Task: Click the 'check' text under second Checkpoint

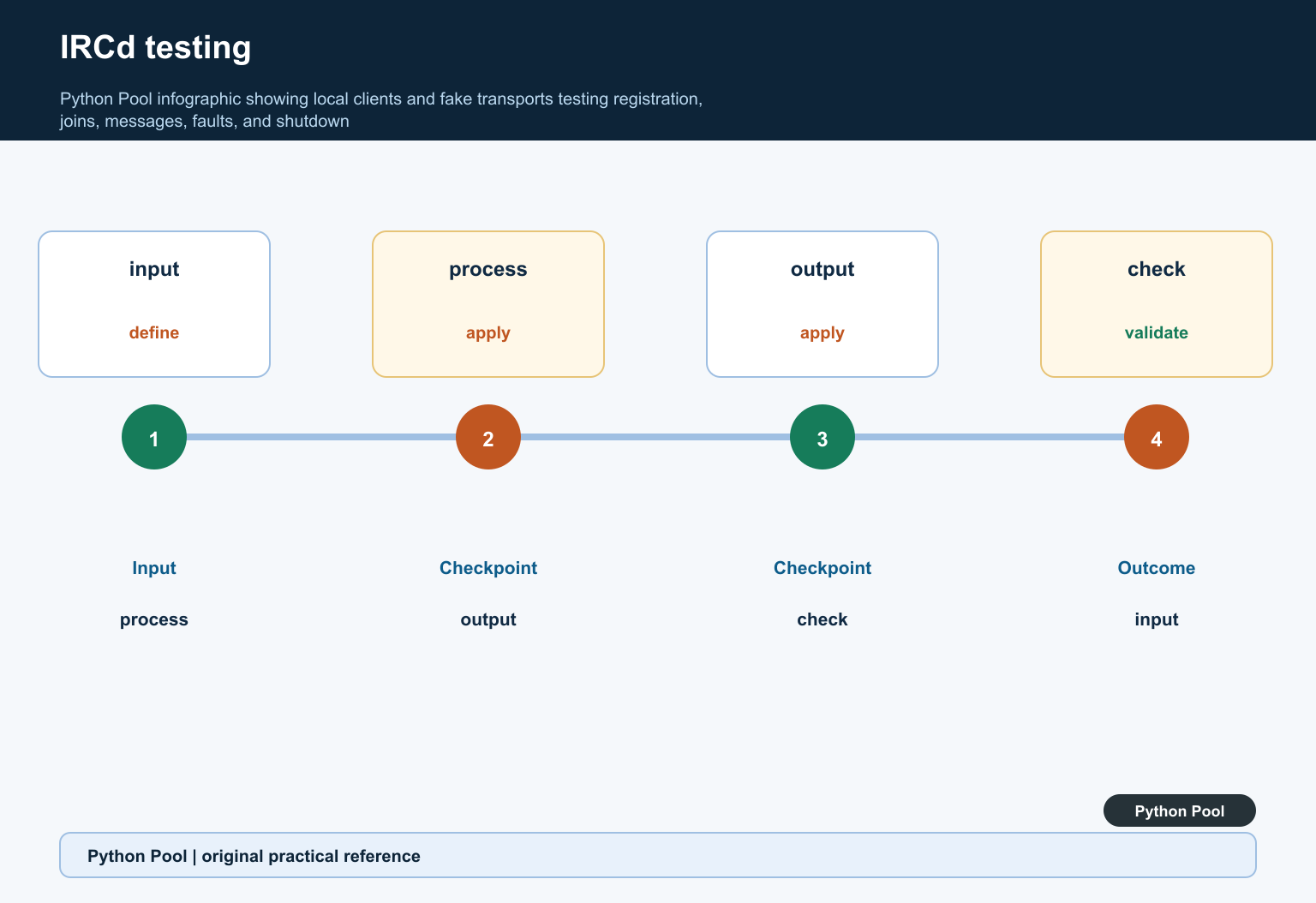Action: 822,619
